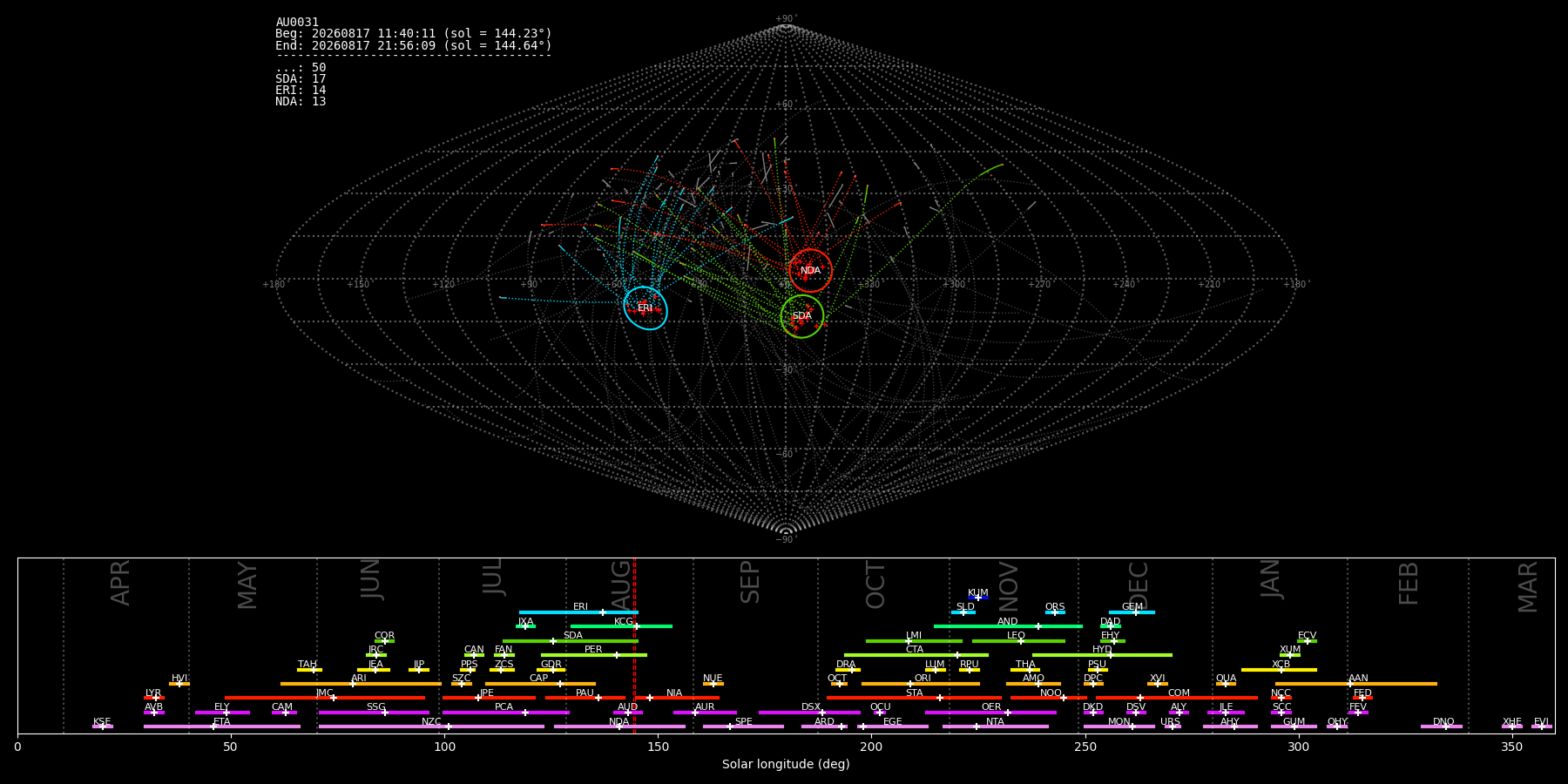Select the CAP shower orange bar
The width and height of the screenshot is (1568, 784).
pos(540,684)
